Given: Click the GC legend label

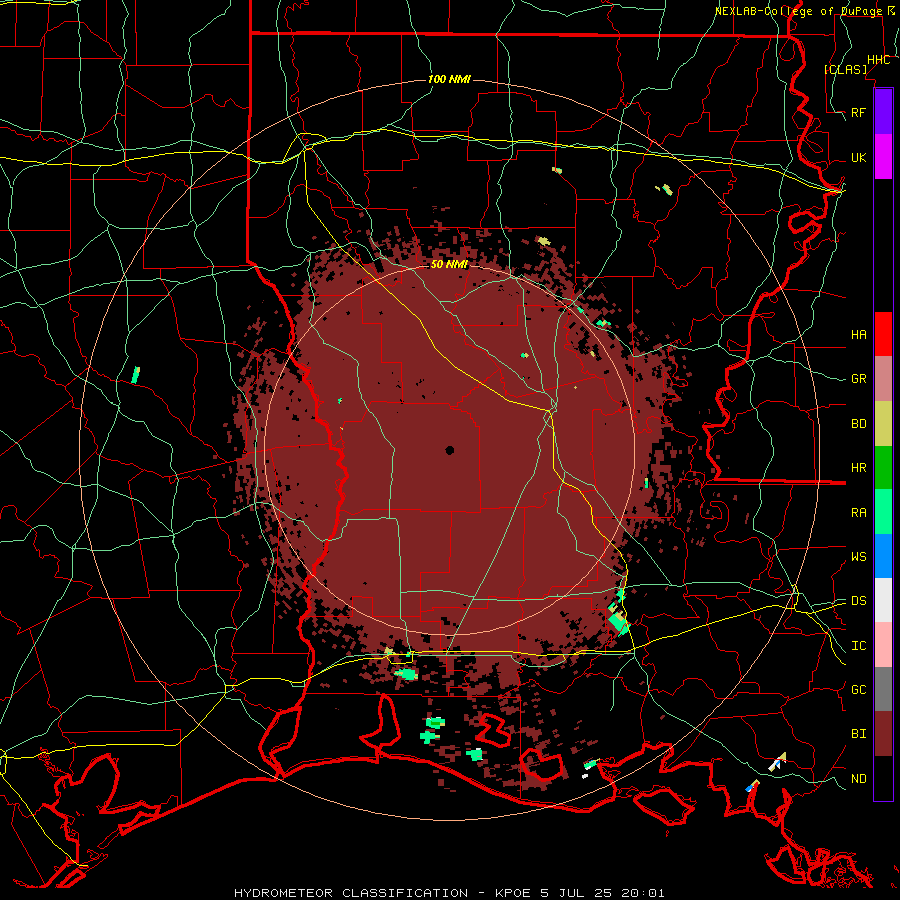Looking at the screenshot, I should 858,689.
